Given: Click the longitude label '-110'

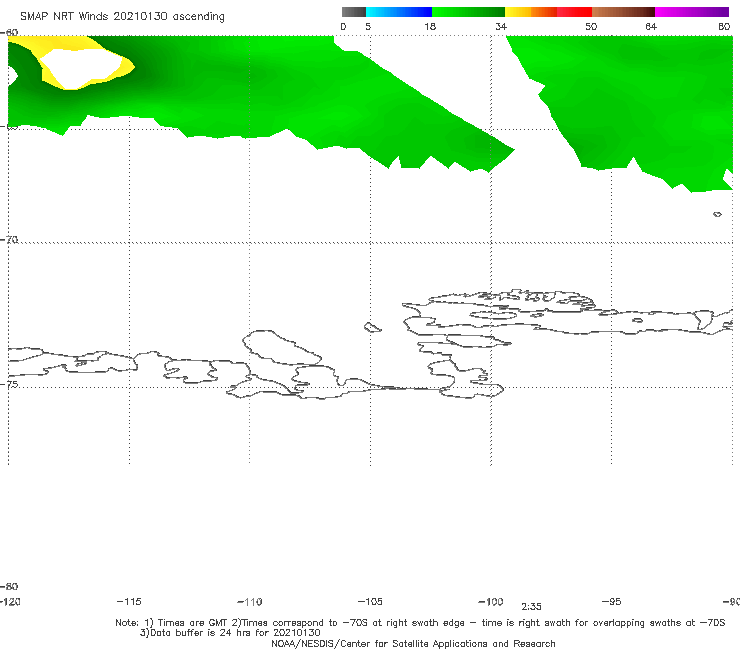Looking at the screenshot, I should 250,602.
